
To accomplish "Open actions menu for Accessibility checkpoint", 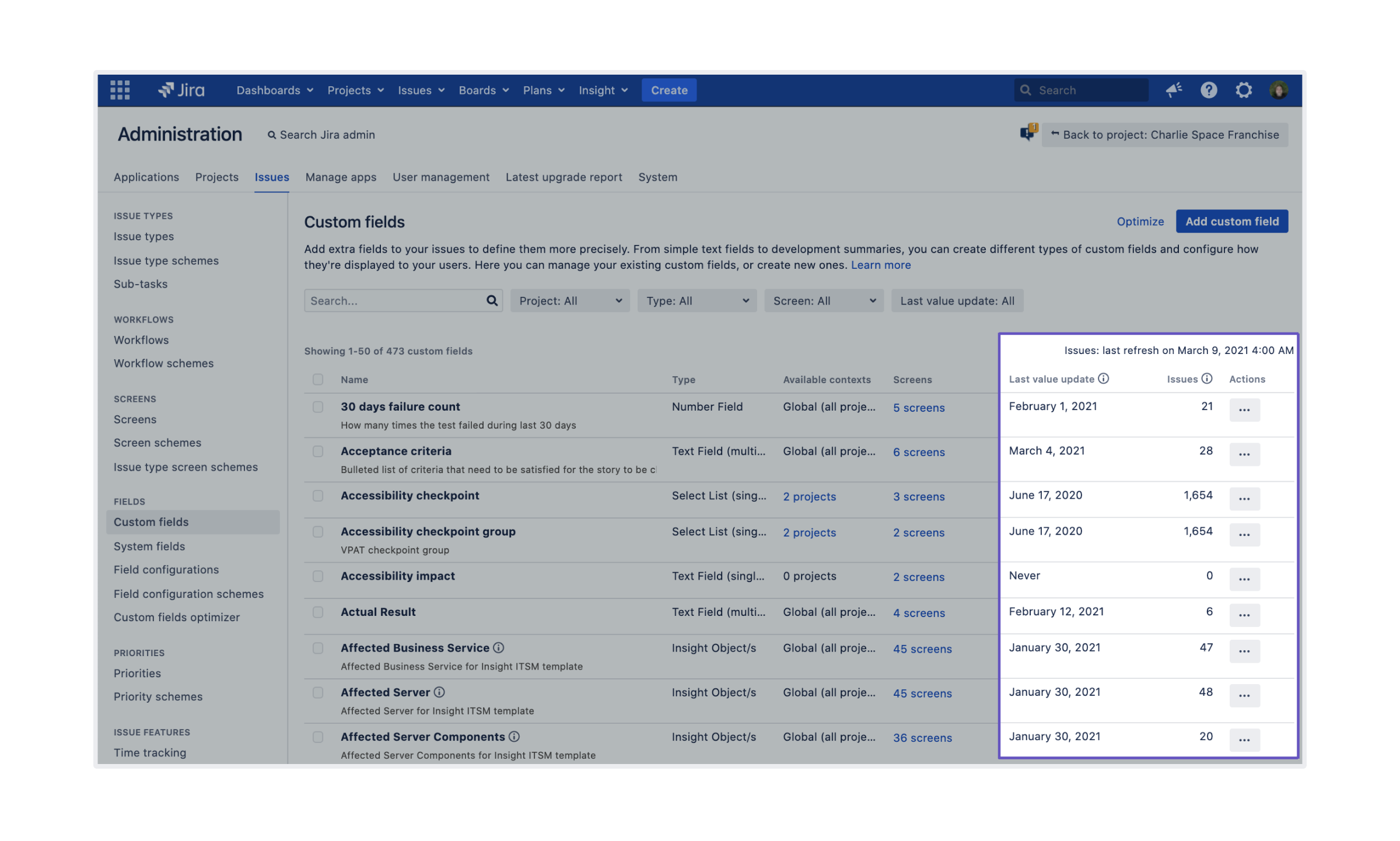I will click(x=1245, y=499).
